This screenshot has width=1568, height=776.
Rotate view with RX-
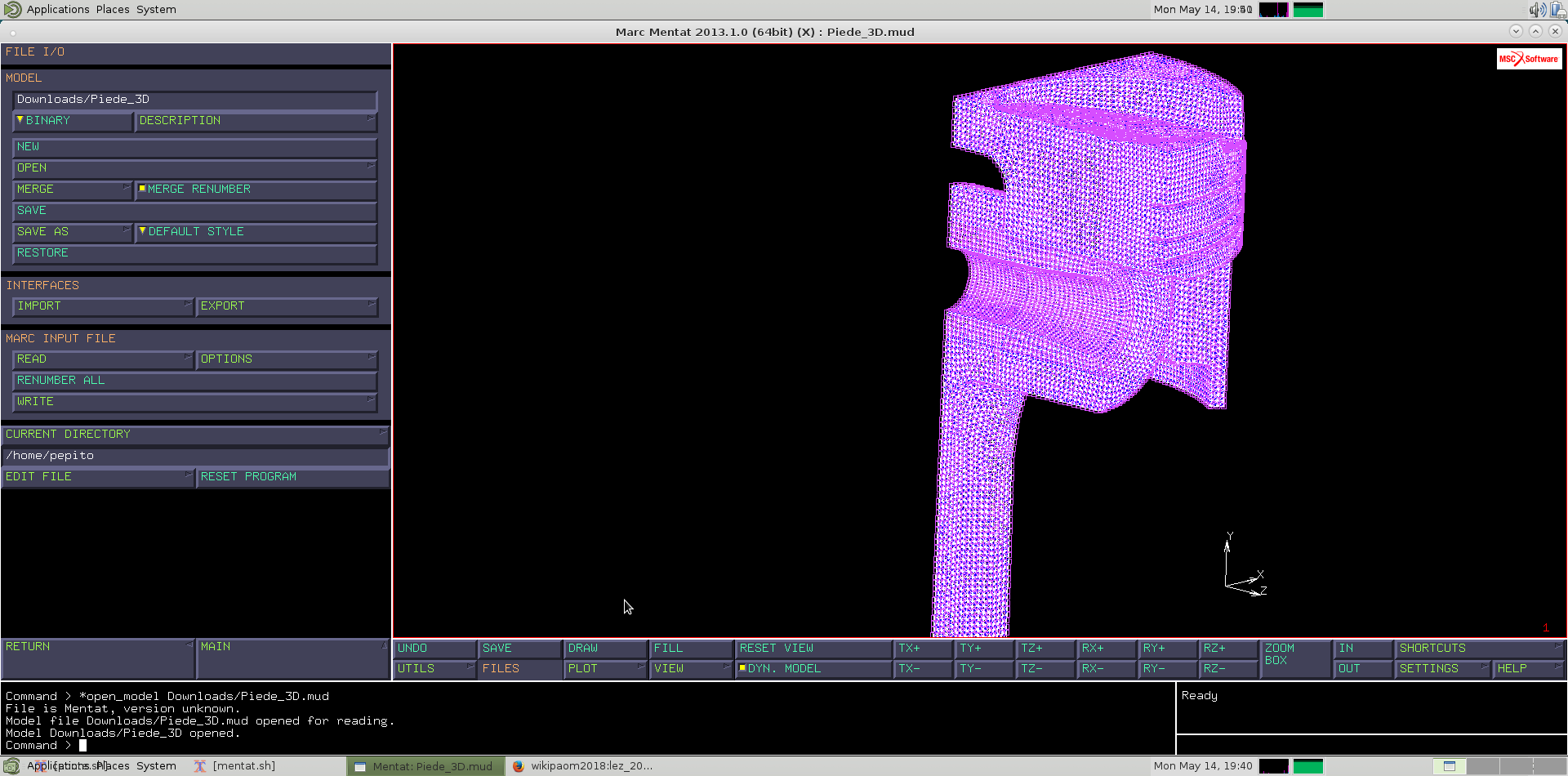point(1107,669)
